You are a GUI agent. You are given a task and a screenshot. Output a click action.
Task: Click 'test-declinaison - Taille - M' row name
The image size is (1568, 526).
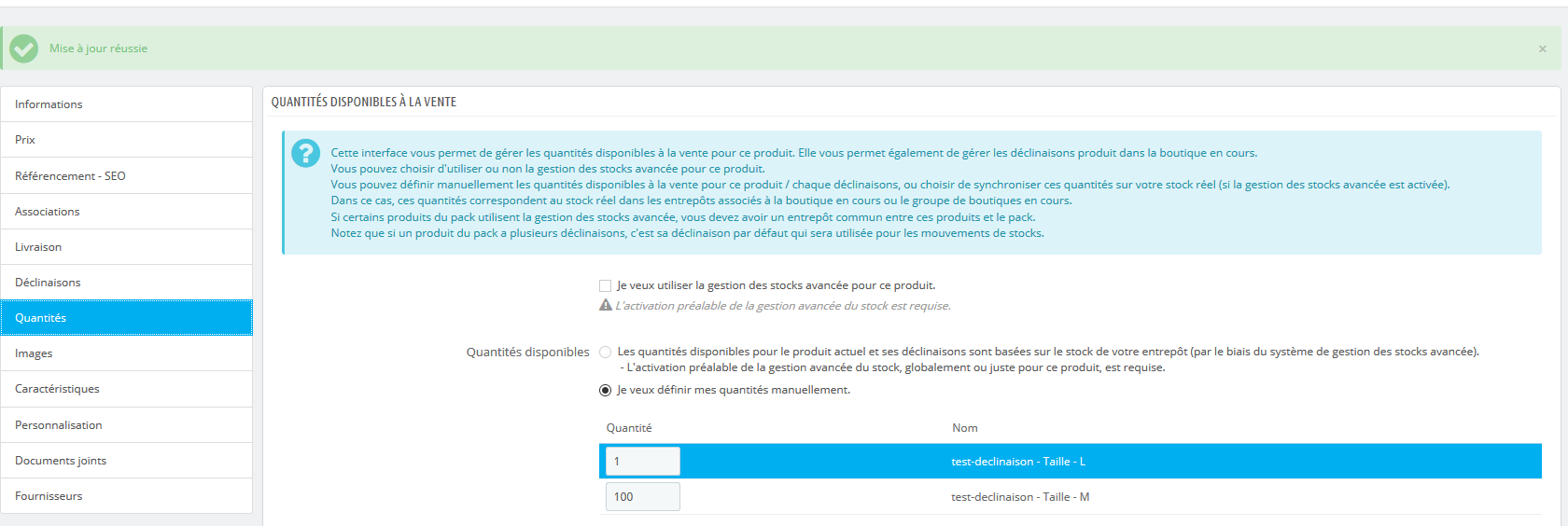pyautogui.click(x=1020, y=497)
